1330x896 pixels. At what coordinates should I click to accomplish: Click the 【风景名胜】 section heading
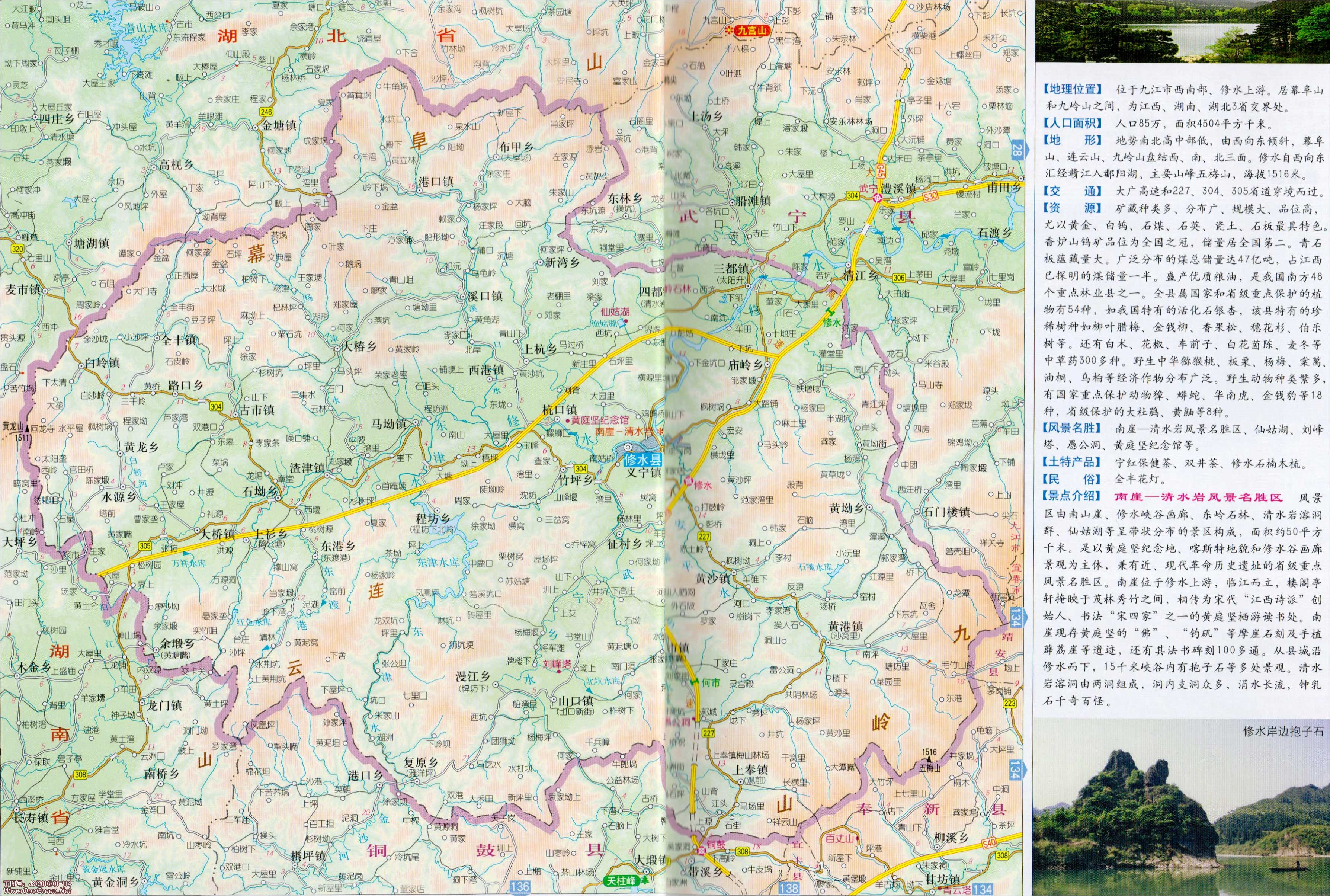coord(1072,428)
